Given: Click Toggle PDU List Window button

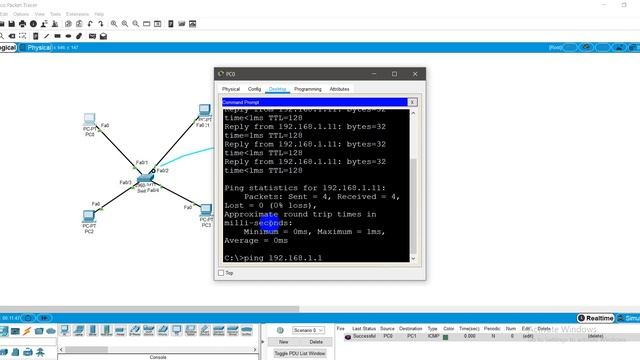Looking at the screenshot, I should pyautogui.click(x=300, y=353).
